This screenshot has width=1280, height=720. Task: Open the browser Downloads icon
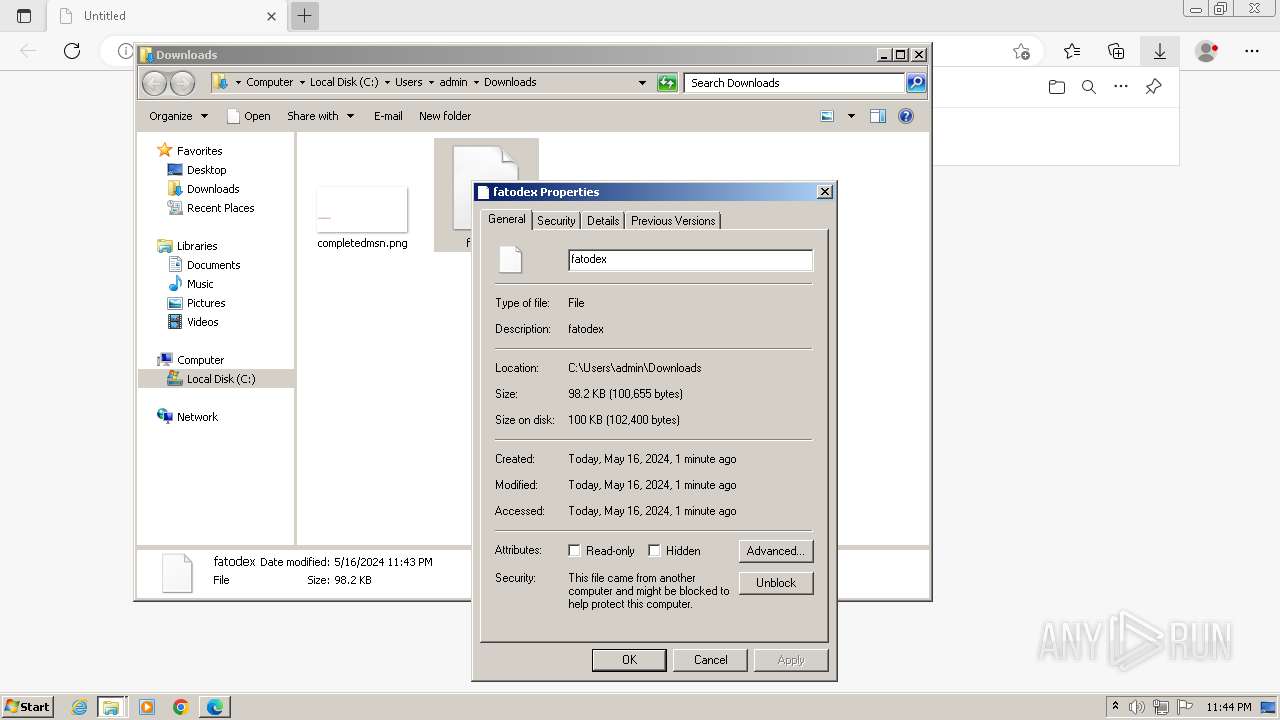(1159, 51)
